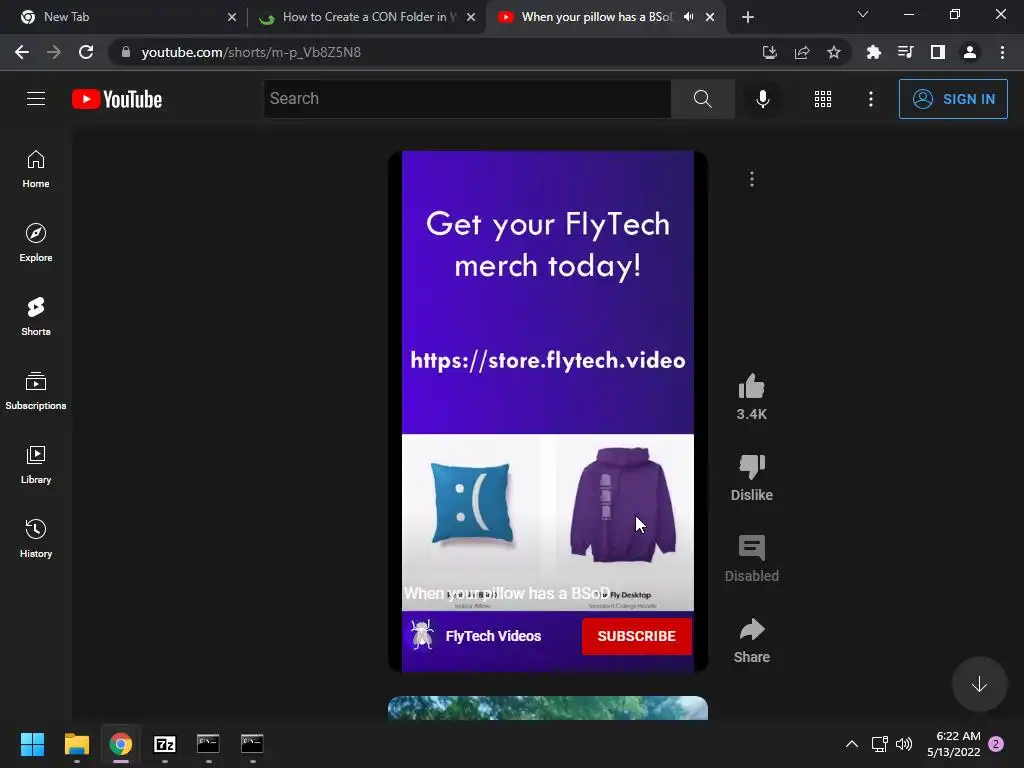The width and height of the screenshot is (1024, 768).
Task: Open Chrome from the taskbar
Action: point(121,744)
